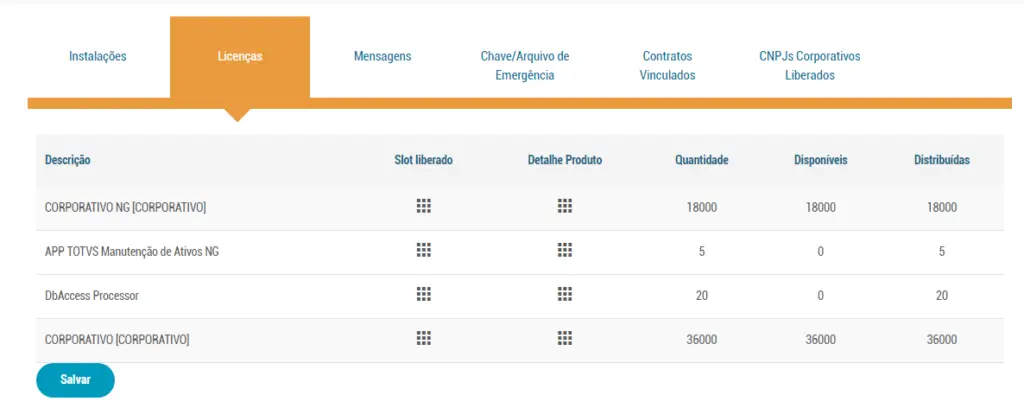
Task: Click the Distribuídas column header
Action: click(x=941, y=160)
